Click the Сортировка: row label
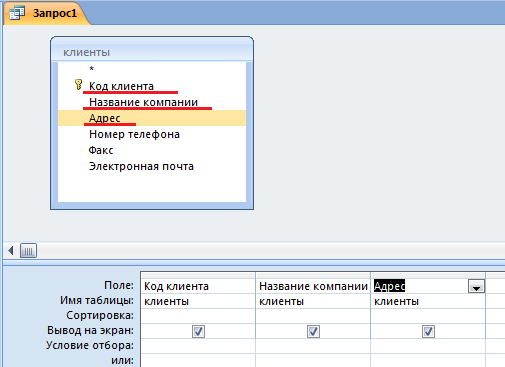Viewport: 505px width, 367px height. click(x=100, y=315)
